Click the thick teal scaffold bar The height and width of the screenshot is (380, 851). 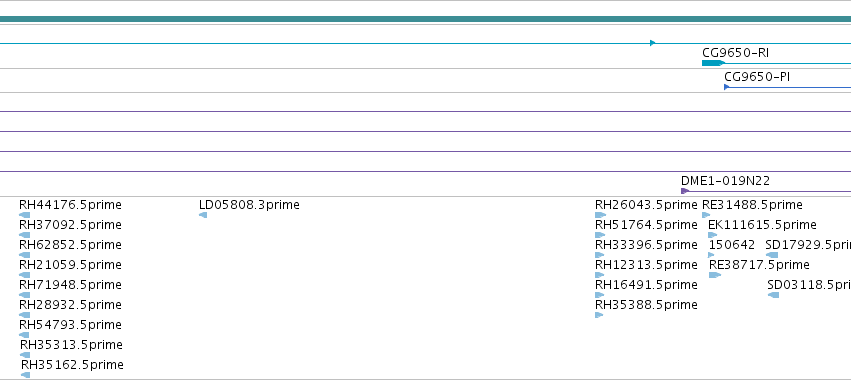point(426,20)
